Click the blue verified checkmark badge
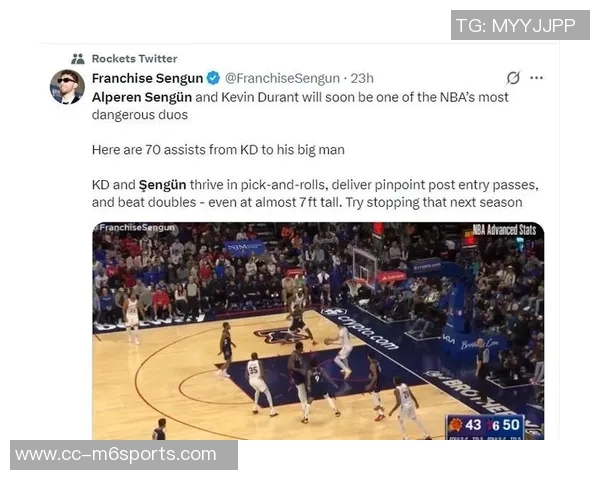 point(213,78)
